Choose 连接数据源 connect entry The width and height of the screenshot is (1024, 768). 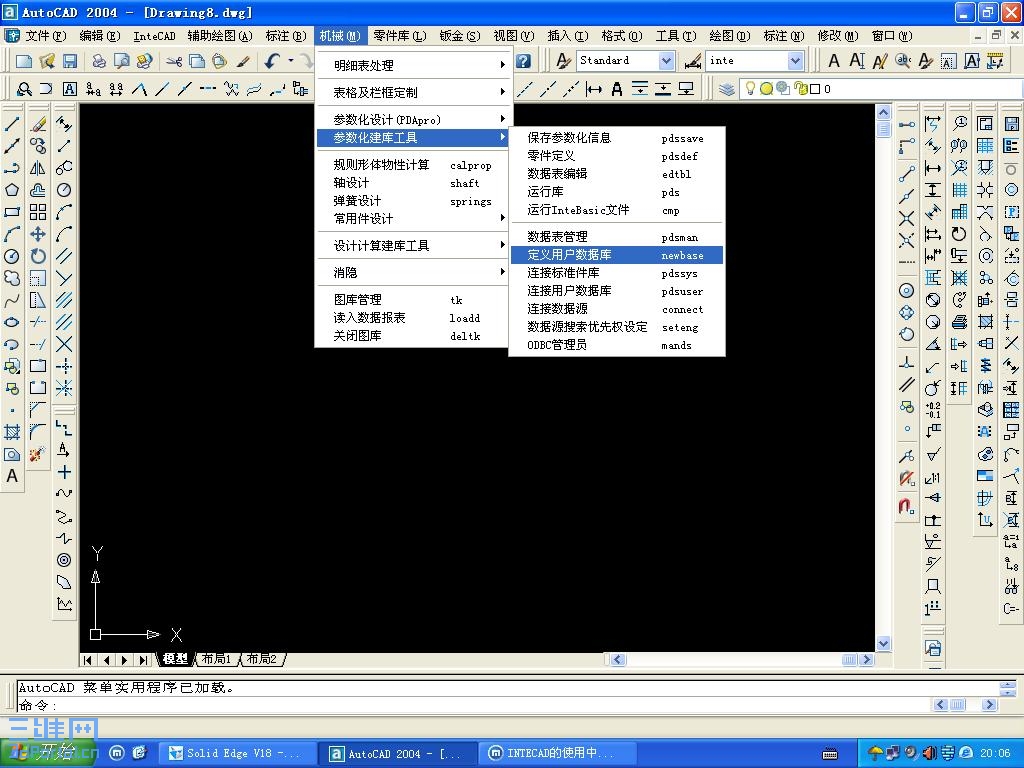point(617,309)
